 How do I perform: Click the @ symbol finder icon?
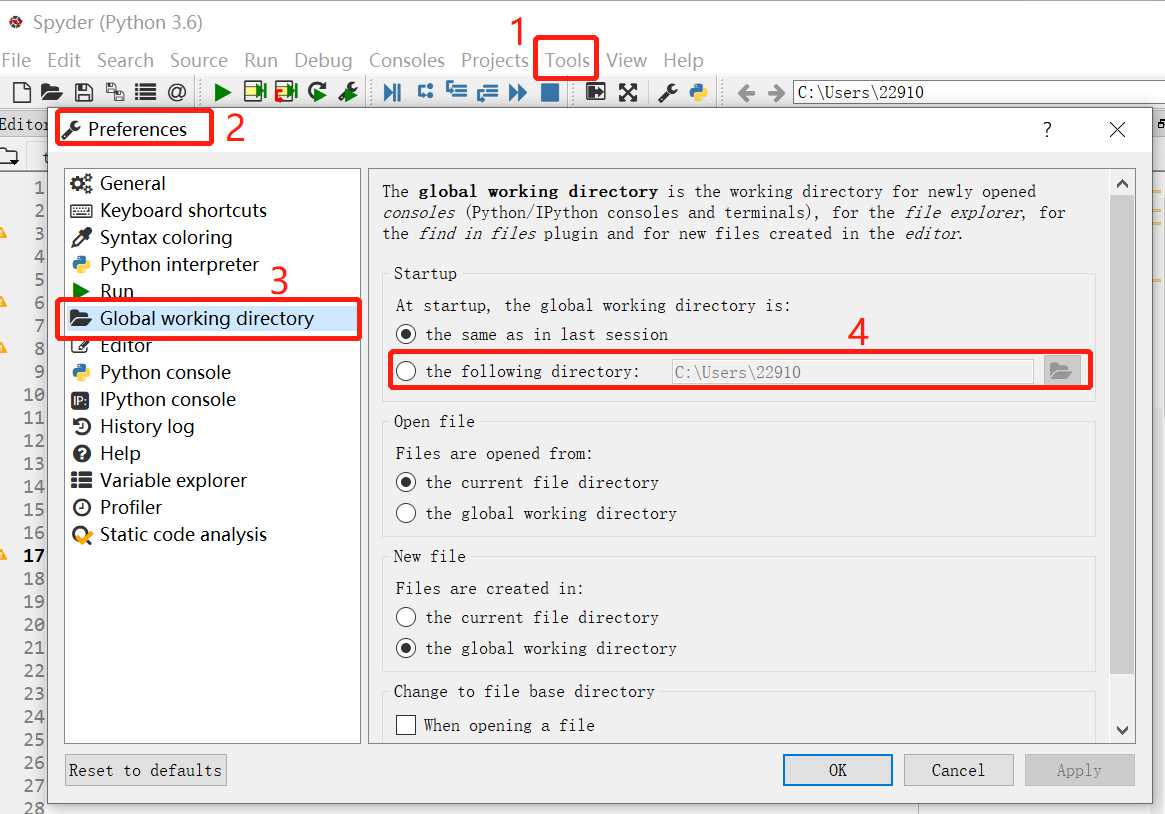coord(177,92)
